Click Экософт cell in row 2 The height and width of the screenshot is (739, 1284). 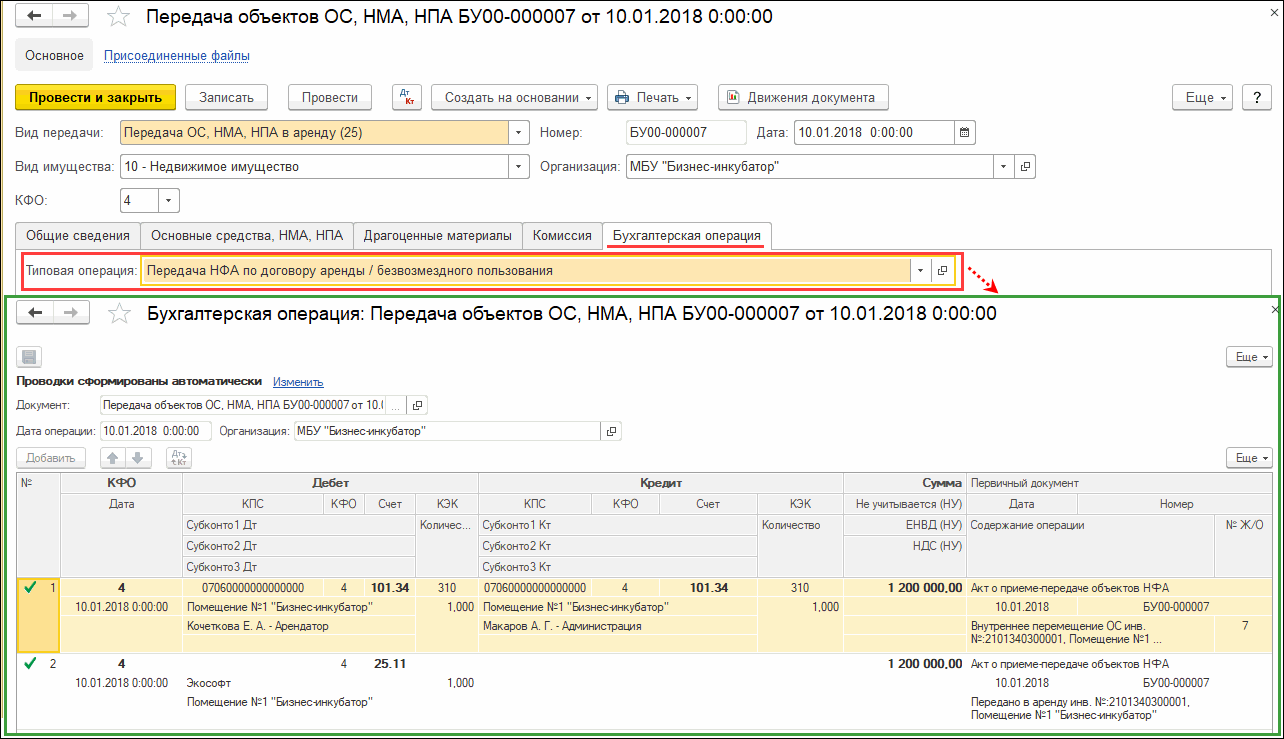pos(298,683)
